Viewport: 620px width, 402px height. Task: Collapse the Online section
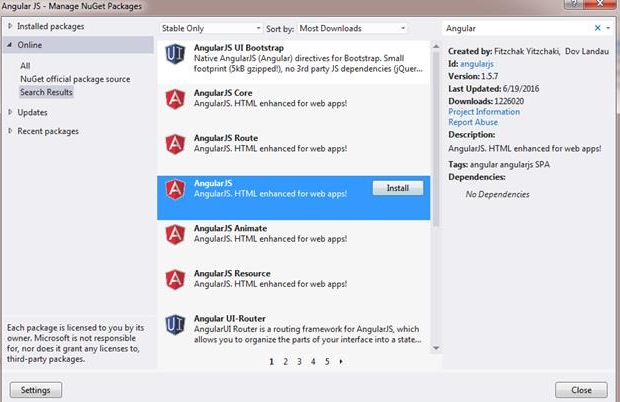(9, 45)
